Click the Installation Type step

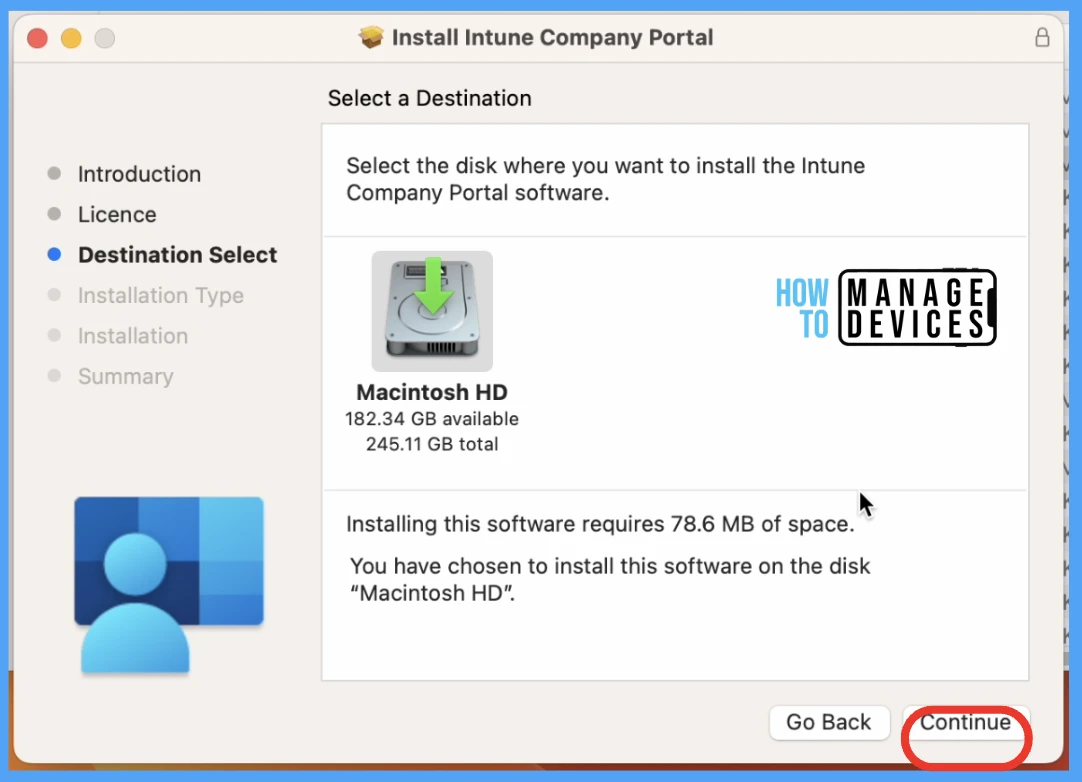tap(161, 295)
